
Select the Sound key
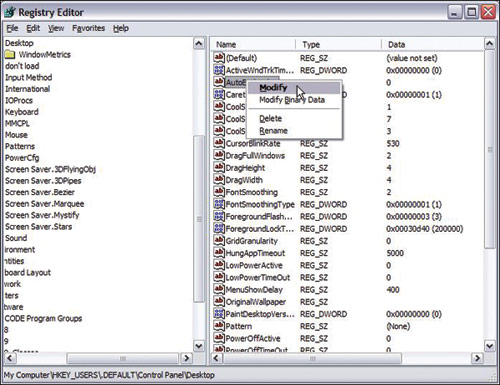pyautogui.click(x=16, y=238)
